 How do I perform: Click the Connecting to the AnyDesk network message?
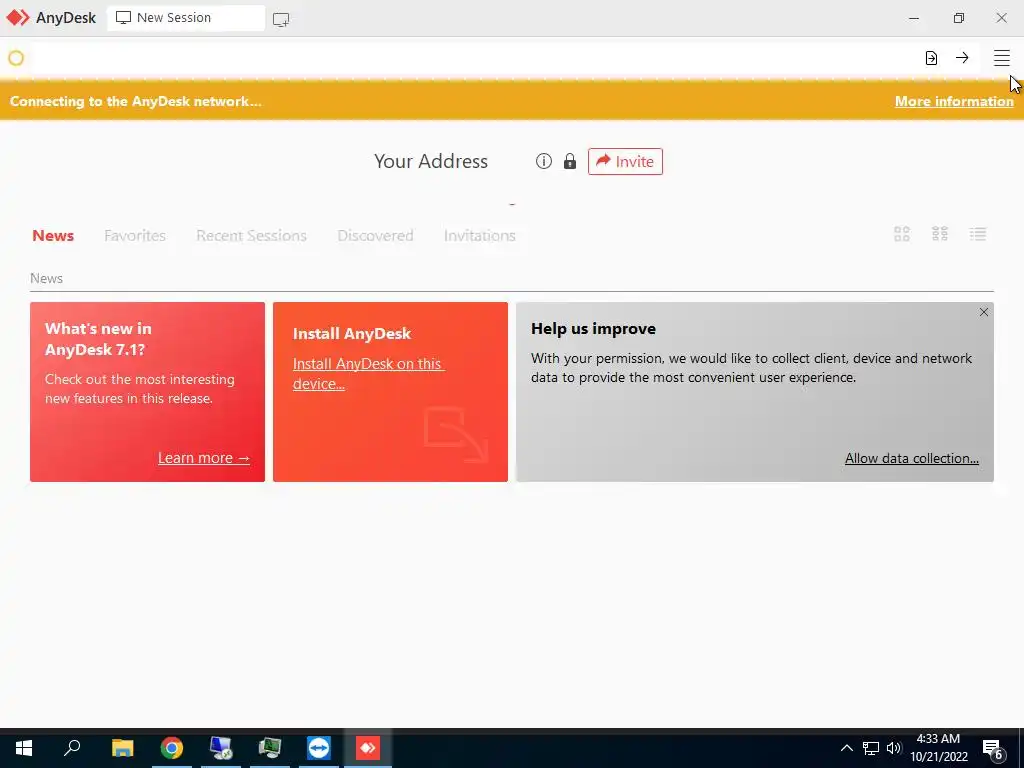tap(136, 101)
